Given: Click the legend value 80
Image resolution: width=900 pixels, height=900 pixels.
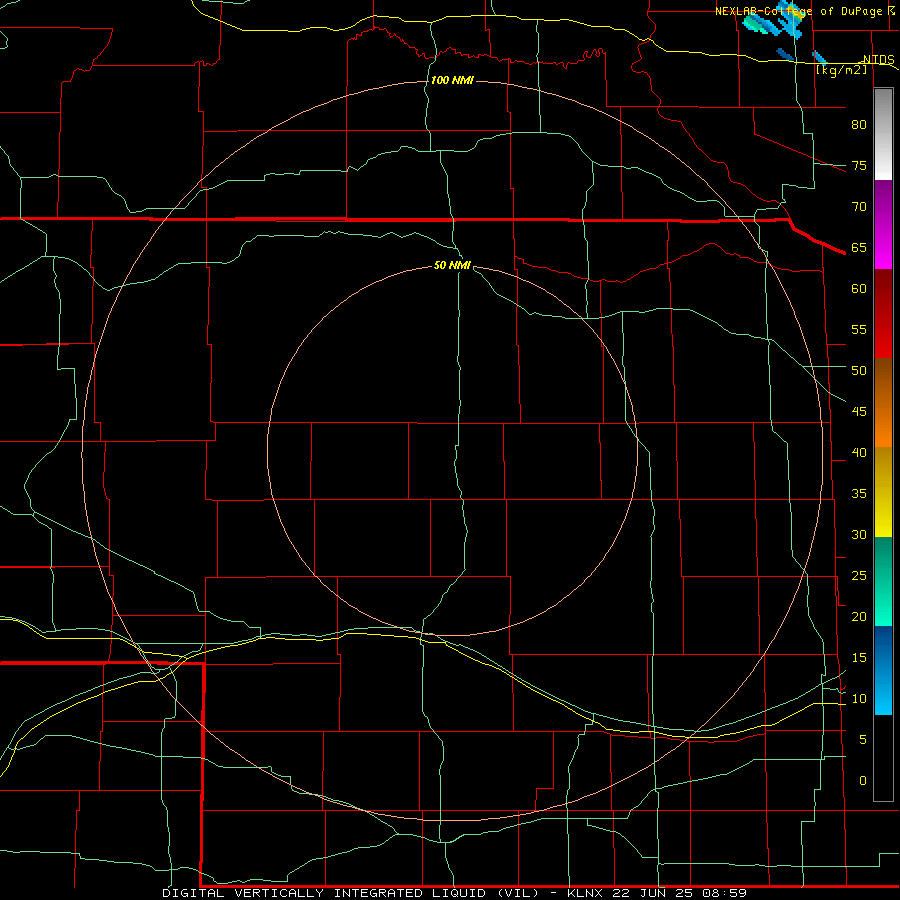Looking at the screenshot, I should coord(859,125).
